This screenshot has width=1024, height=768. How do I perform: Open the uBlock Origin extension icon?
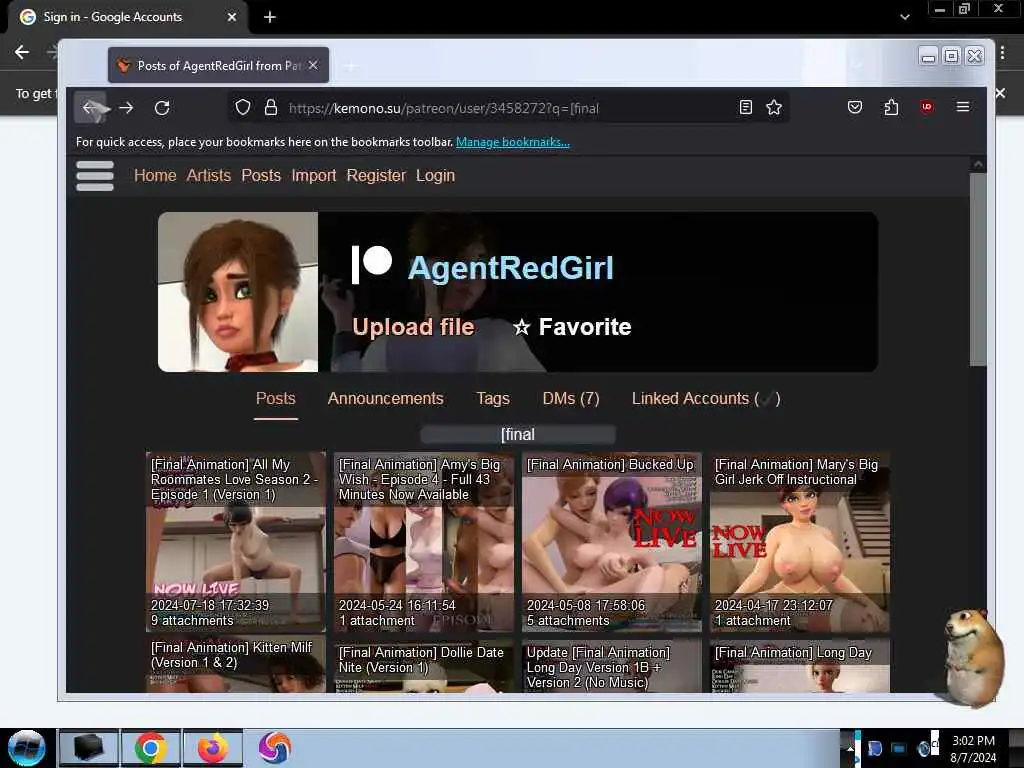click(926, 107)
